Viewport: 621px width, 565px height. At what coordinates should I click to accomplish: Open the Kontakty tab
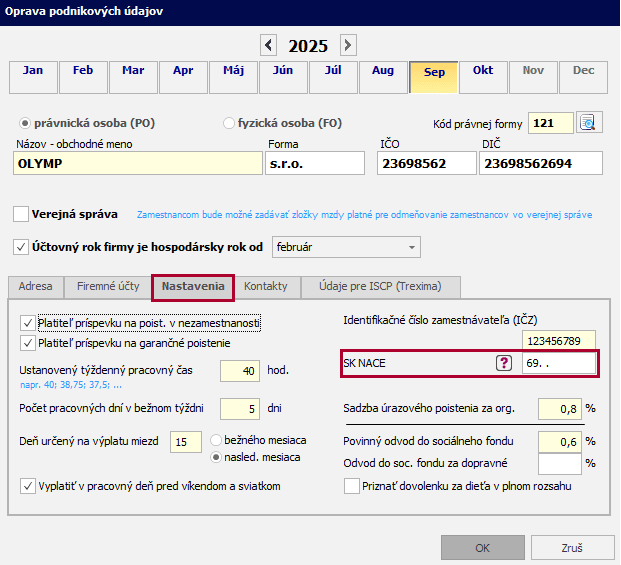click(x=266, y=286)
